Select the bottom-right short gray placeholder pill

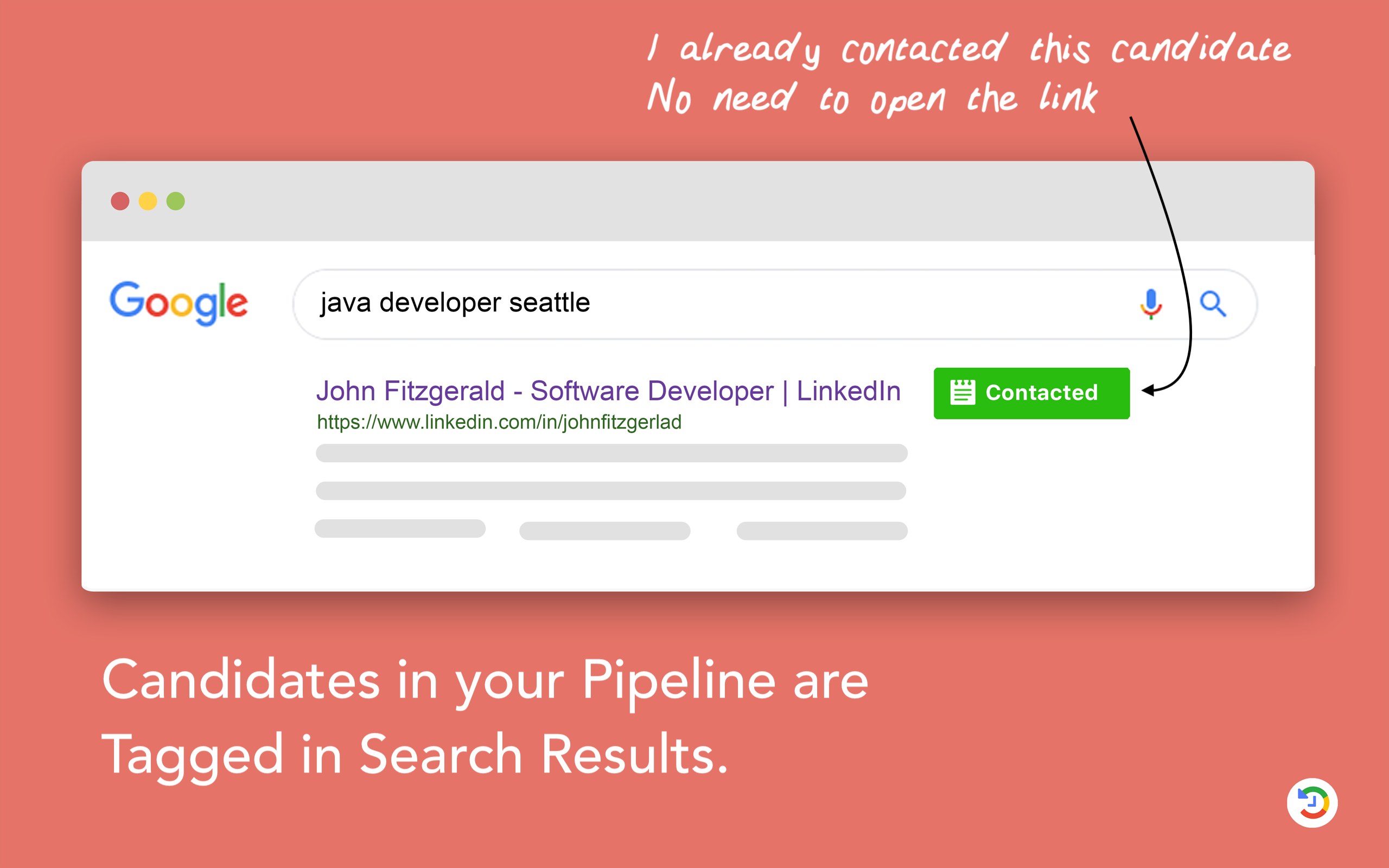point(822,531)
